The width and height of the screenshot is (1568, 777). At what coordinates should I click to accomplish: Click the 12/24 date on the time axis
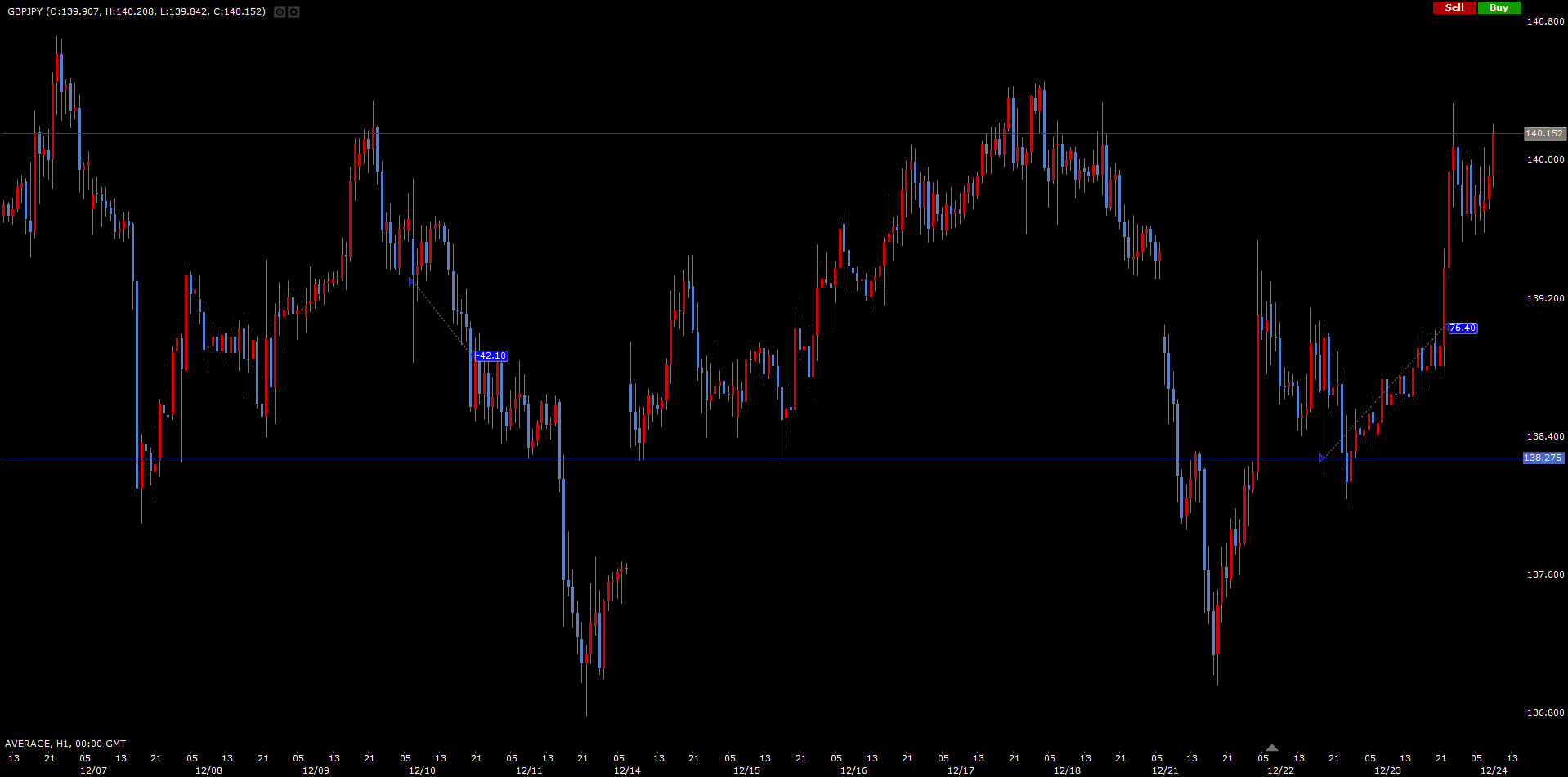point(1494,770)
